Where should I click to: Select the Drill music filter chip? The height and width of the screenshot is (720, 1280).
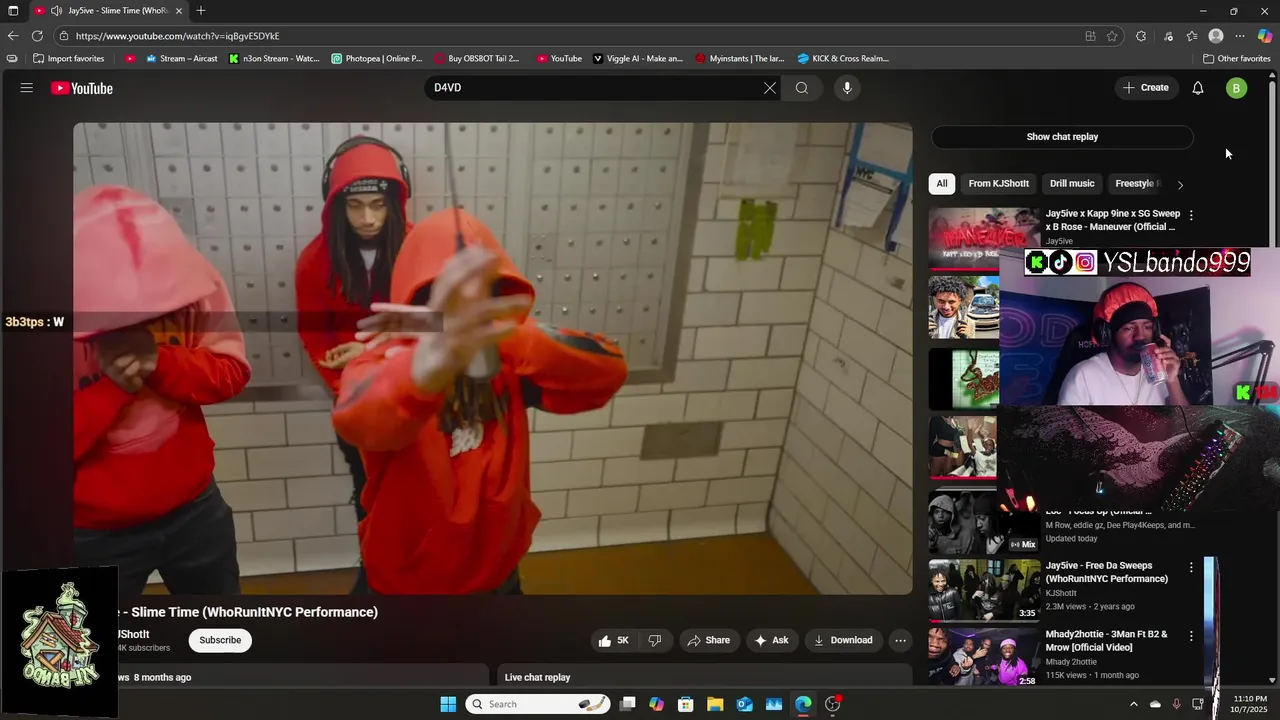[x=1072, y=184]
